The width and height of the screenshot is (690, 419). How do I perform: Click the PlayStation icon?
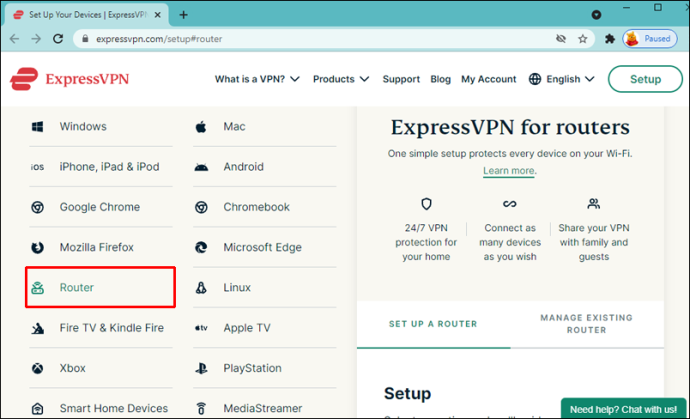201,368
